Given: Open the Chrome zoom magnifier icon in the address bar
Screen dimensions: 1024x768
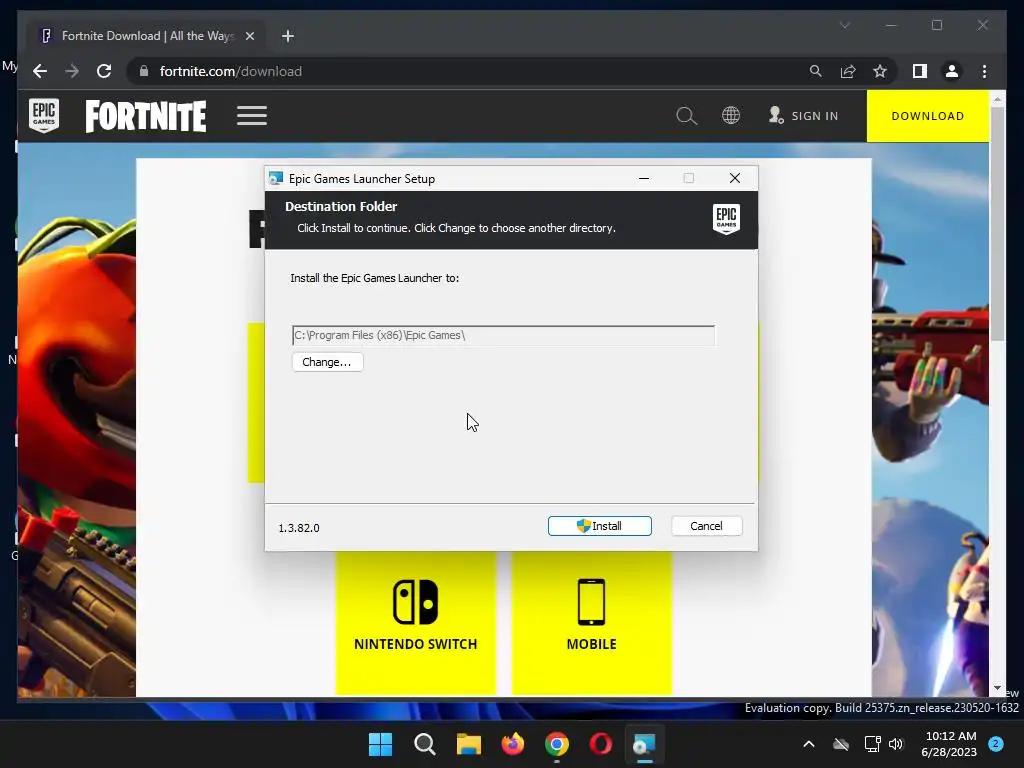Looking at the screenshot, I should (816, 71).
